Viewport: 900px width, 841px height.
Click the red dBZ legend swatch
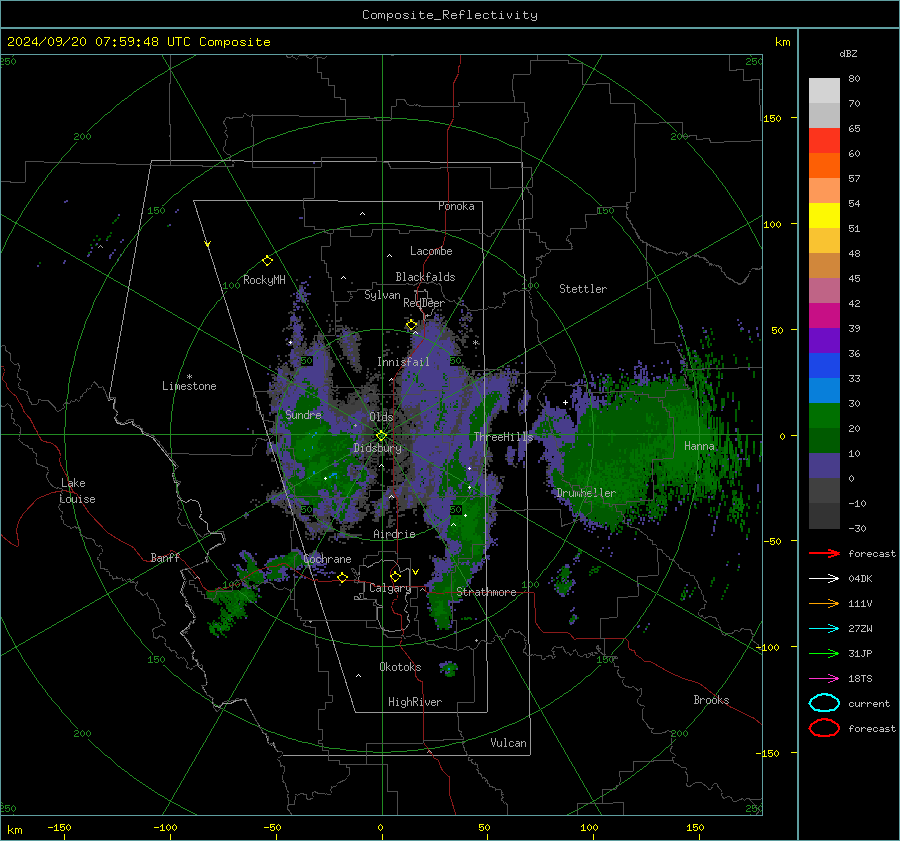coord(824,141)
